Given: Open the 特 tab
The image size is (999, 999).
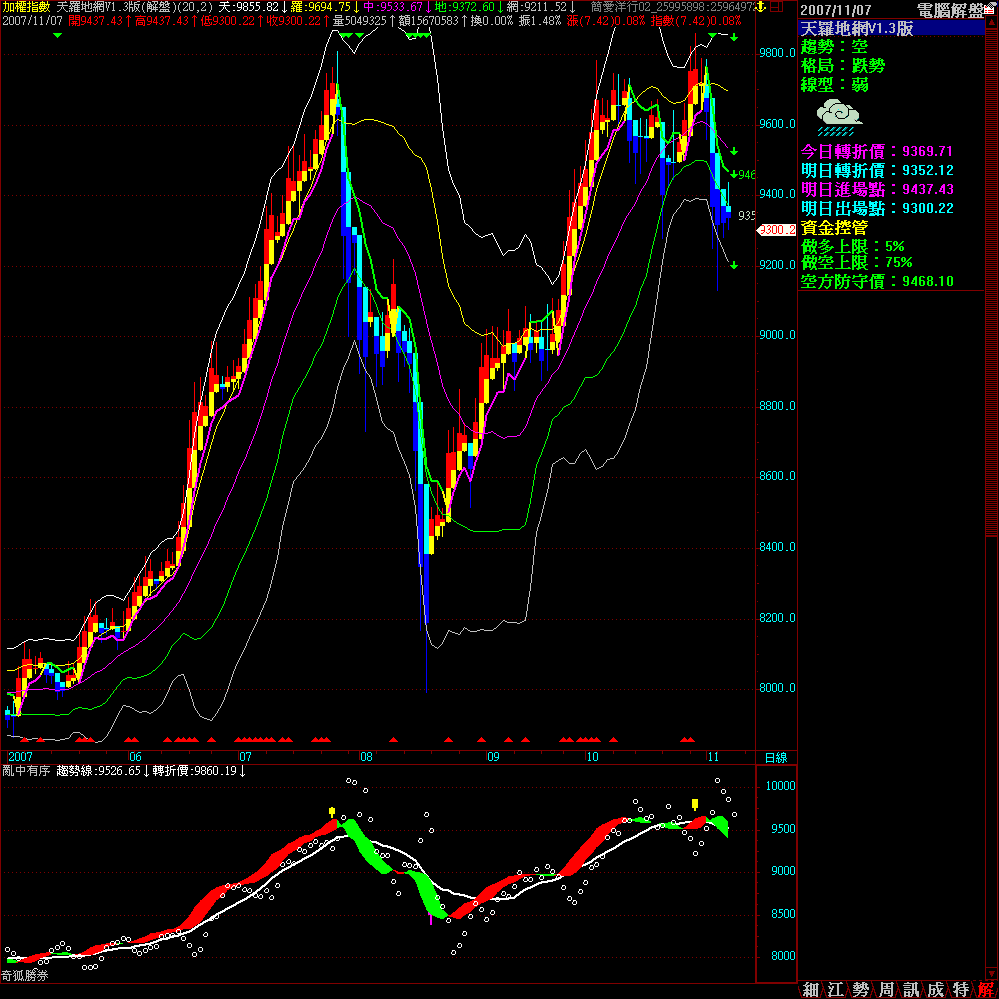Looking at the screenshot, I should (960, 989).
